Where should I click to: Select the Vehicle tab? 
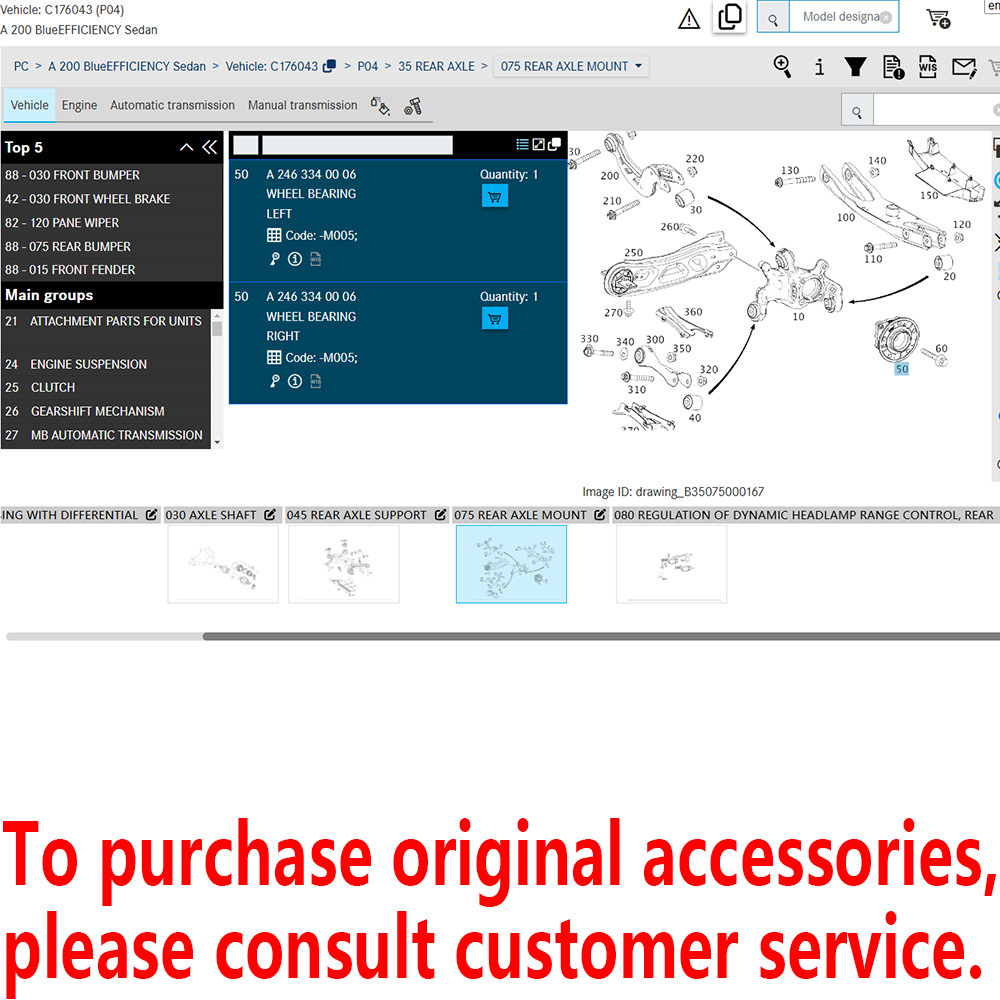click(29, 105)
